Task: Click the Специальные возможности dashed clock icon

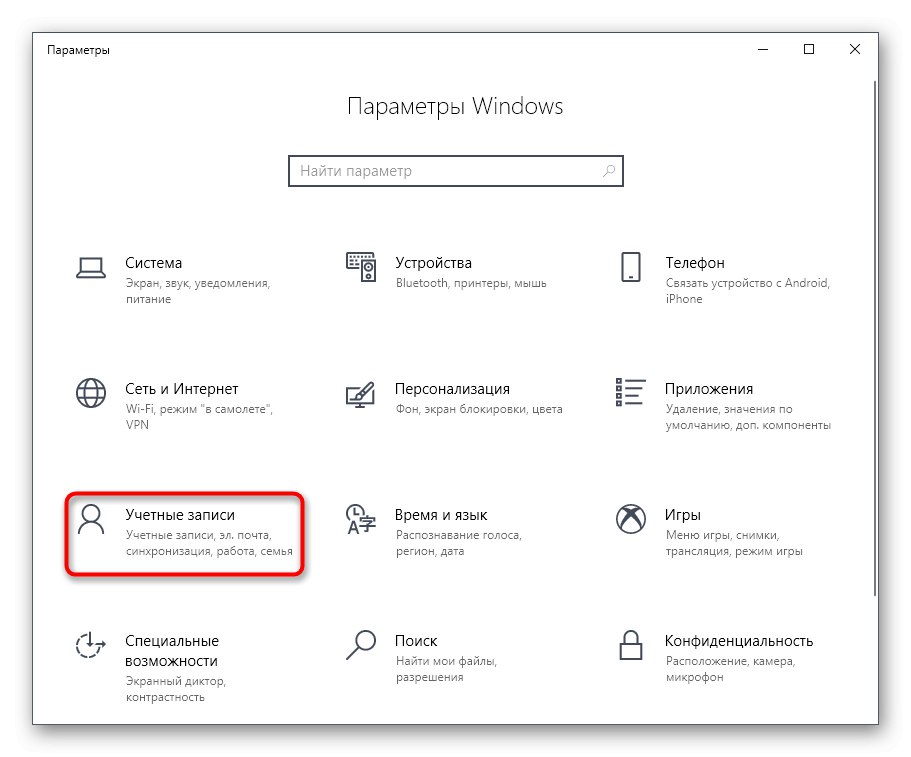Action: point(91,645)
